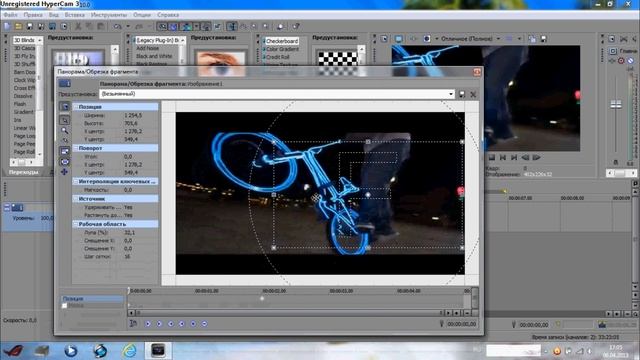Switch to the Переходы tab
The image size is (640, 360).
click(24, 172)
